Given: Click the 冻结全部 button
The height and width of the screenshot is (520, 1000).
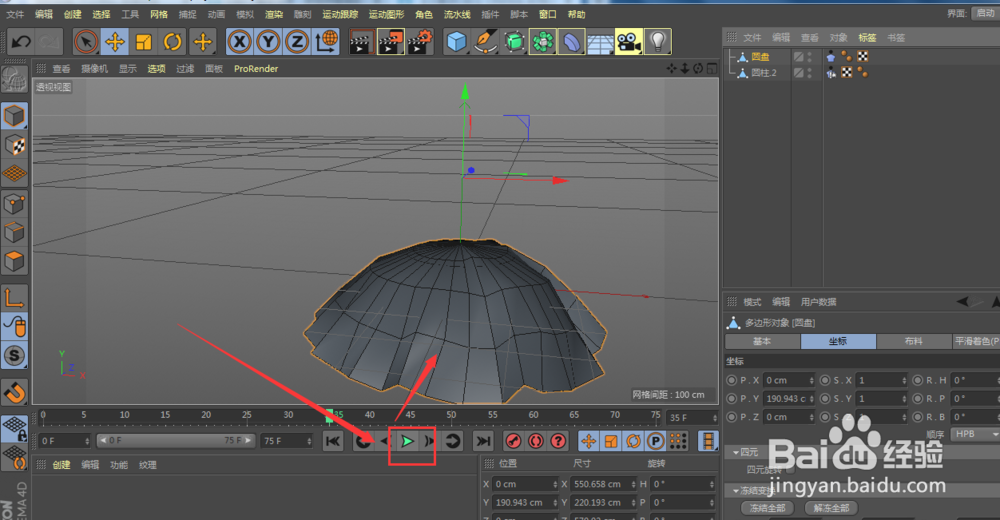Looking at the screenshot, I should pos(767,509).
